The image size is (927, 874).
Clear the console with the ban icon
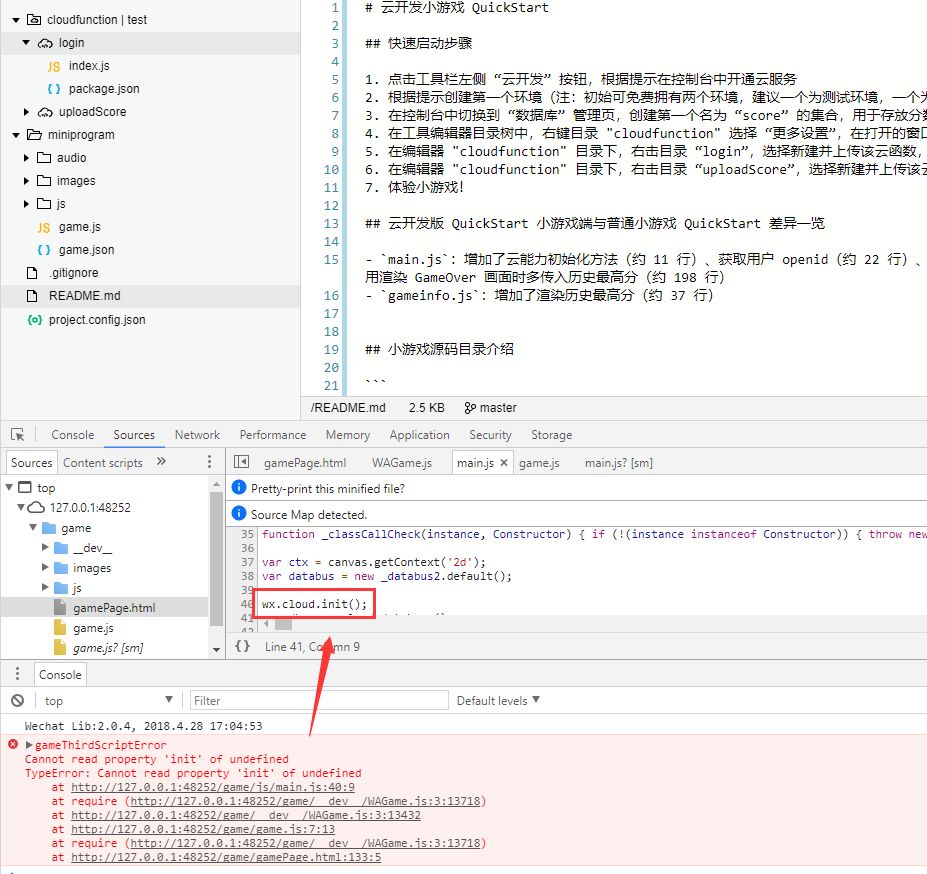coord(18,701)
